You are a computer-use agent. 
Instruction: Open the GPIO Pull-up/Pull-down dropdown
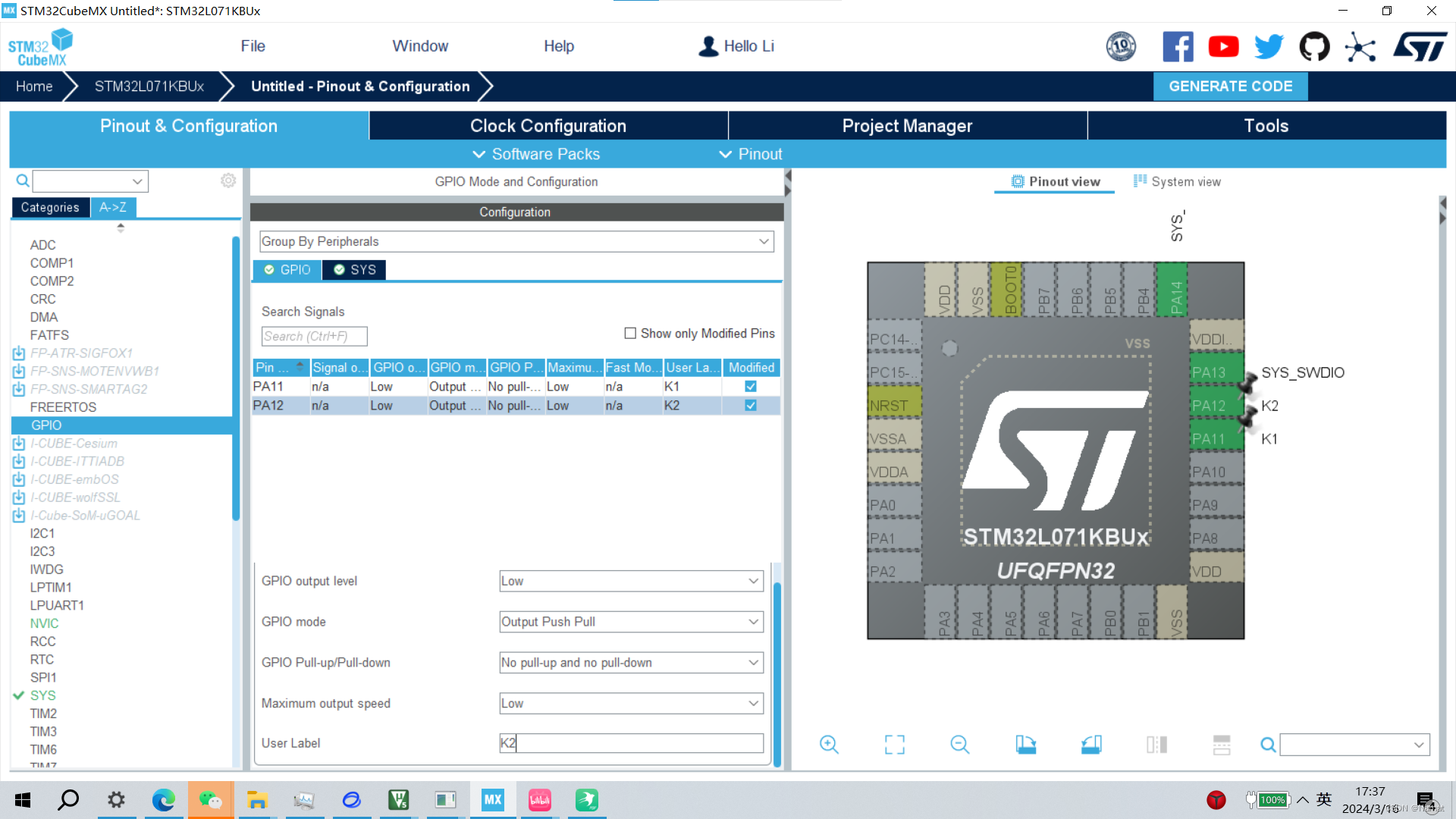click(631, 663)
